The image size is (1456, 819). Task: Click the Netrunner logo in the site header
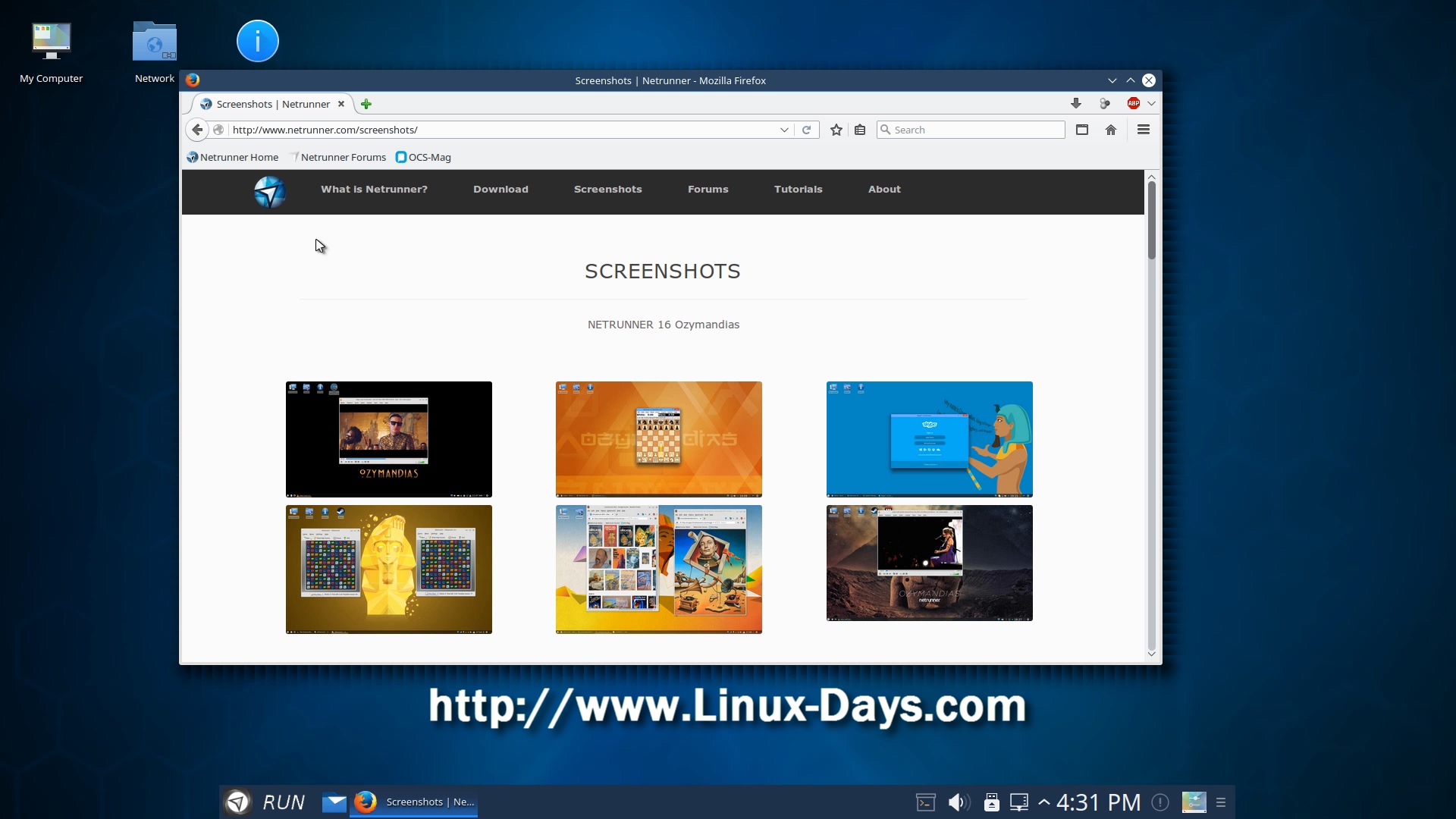269,191
